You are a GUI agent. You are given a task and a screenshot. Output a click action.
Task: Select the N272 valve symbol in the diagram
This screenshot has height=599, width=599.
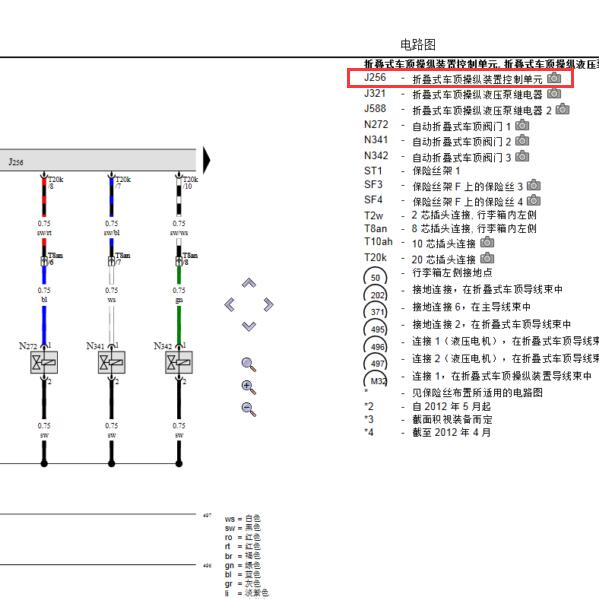pyautogui.click(x=44, y=362)
